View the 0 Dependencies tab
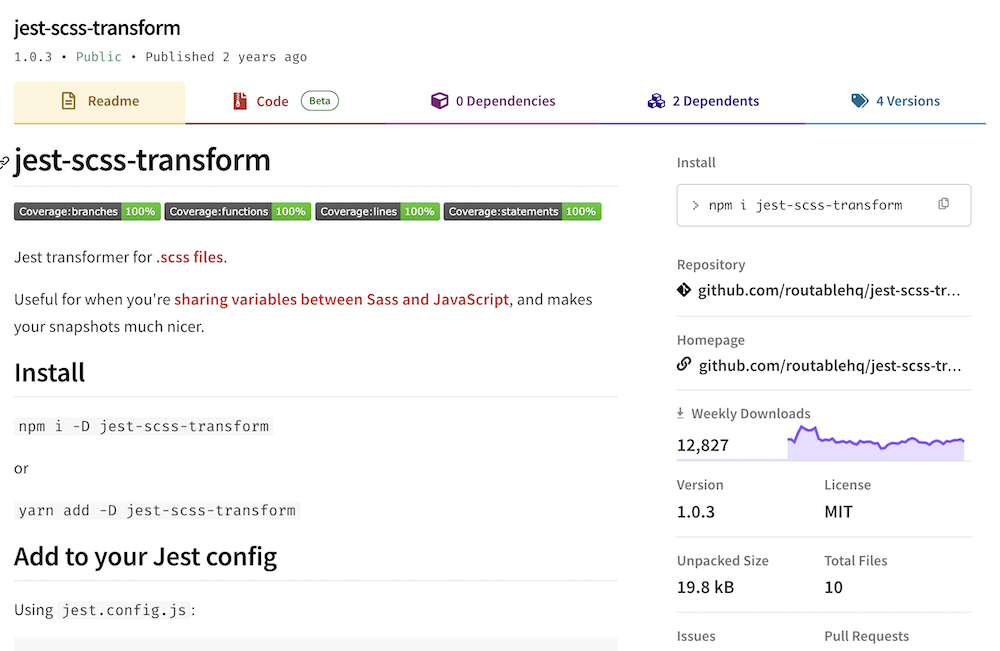The width and height of the screenshot is (1000, 651). pyautogui.click(x=493, y=101)
